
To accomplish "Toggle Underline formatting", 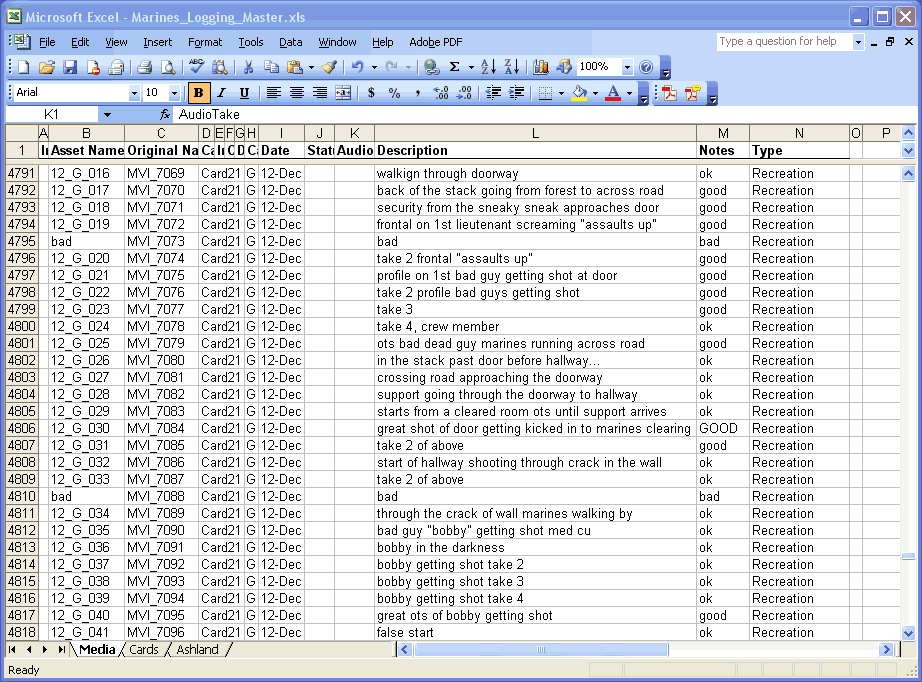I will 244,93.
